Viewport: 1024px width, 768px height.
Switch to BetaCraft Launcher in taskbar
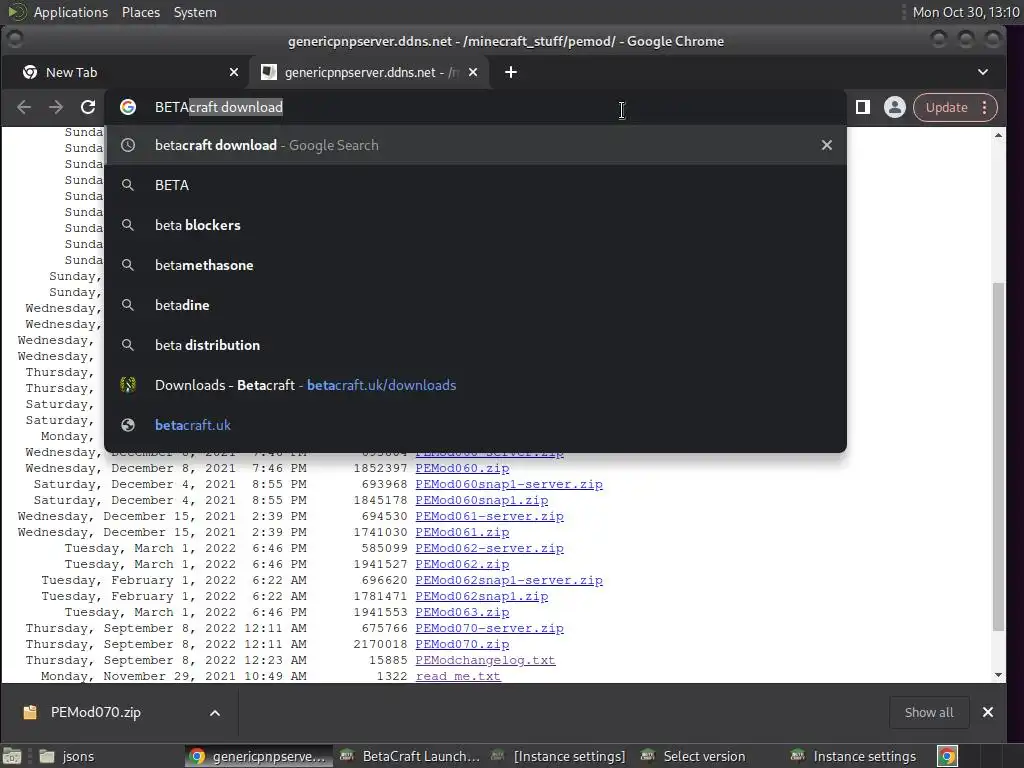[x=410, y=756]
